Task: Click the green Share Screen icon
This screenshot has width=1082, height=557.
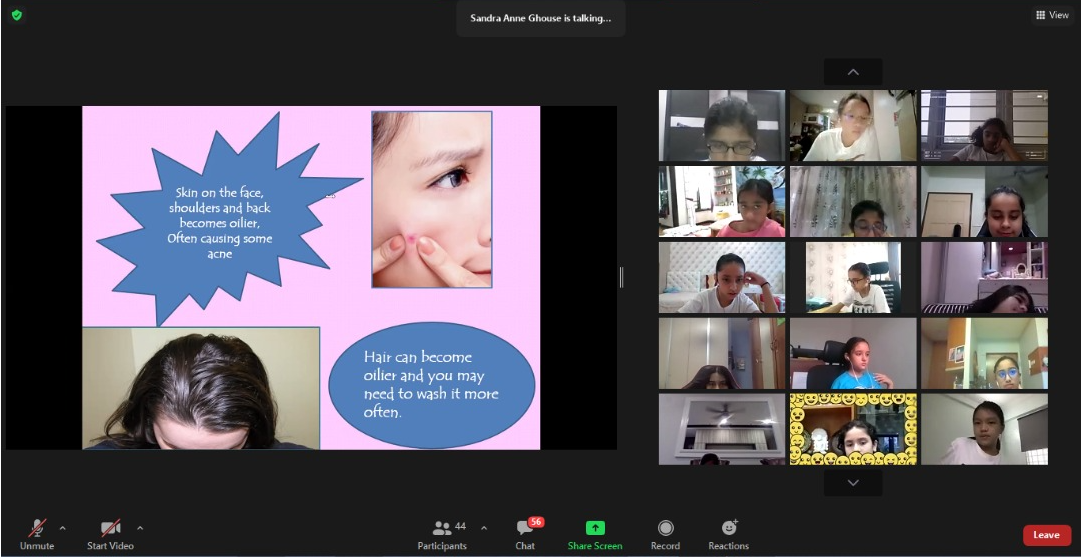Action: click(x=595, y=528)
